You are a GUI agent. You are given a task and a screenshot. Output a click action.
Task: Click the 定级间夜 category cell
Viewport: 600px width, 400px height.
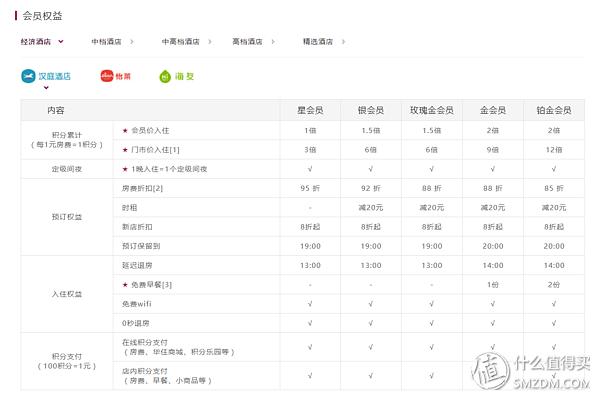pos(67,169)
